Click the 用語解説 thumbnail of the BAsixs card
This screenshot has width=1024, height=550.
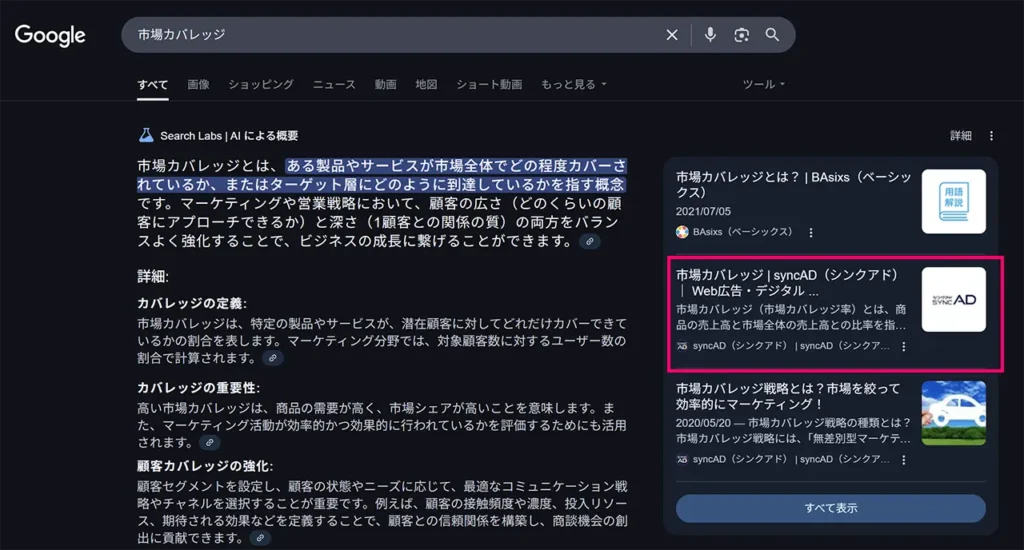[953, 201]
